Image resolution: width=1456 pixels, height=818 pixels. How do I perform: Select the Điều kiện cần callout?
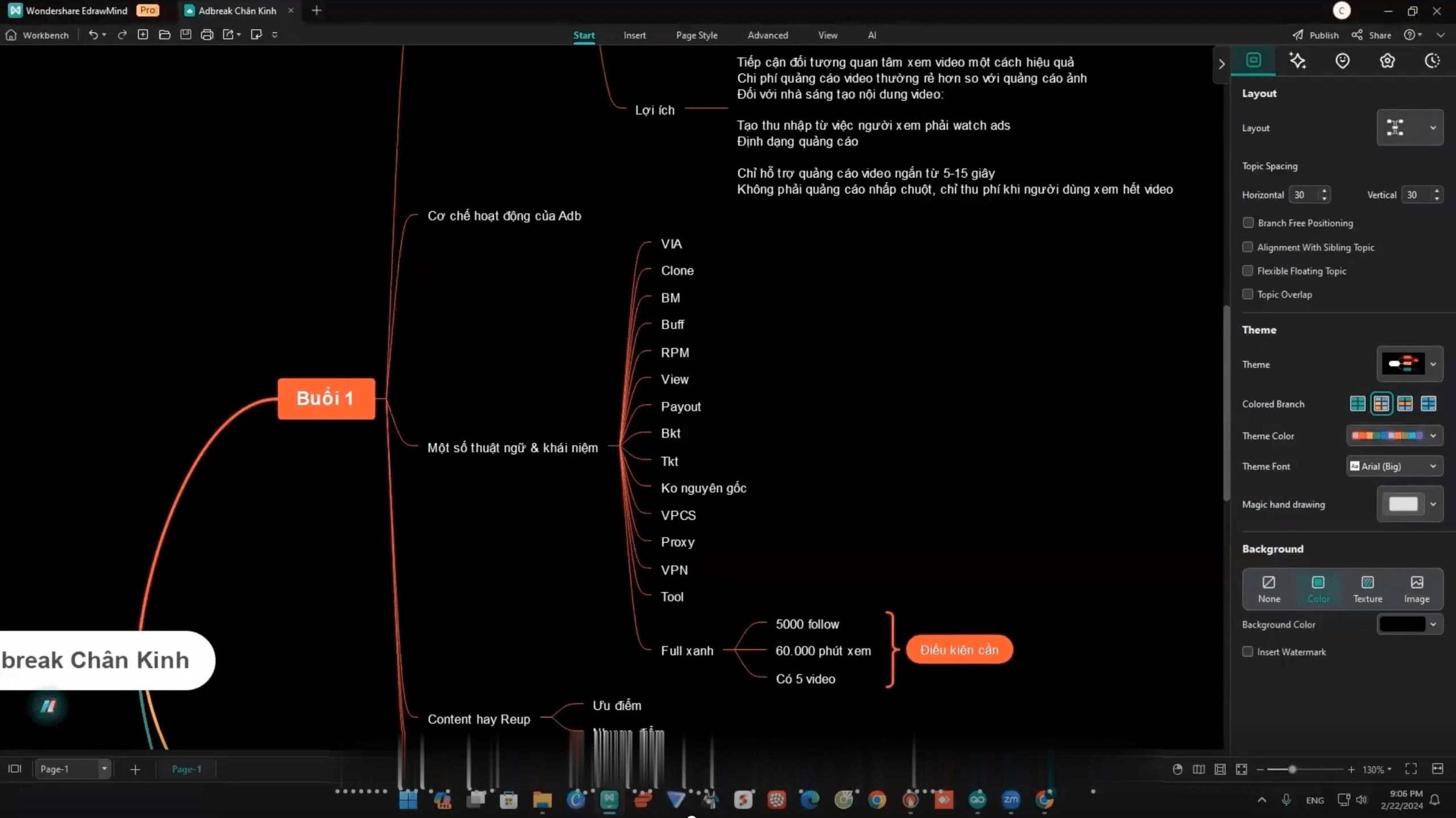coord(959,650)
